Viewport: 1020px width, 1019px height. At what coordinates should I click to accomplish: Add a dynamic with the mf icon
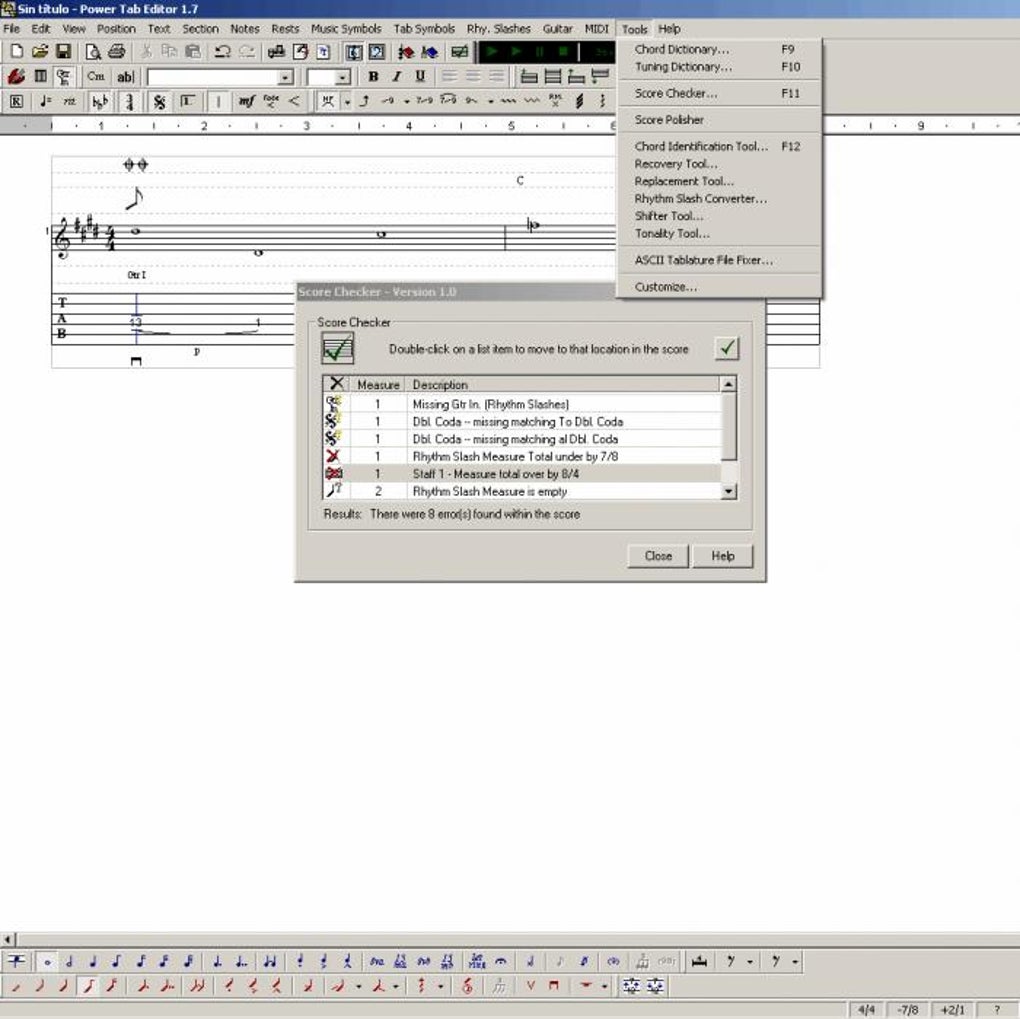(x=246, y=102)
